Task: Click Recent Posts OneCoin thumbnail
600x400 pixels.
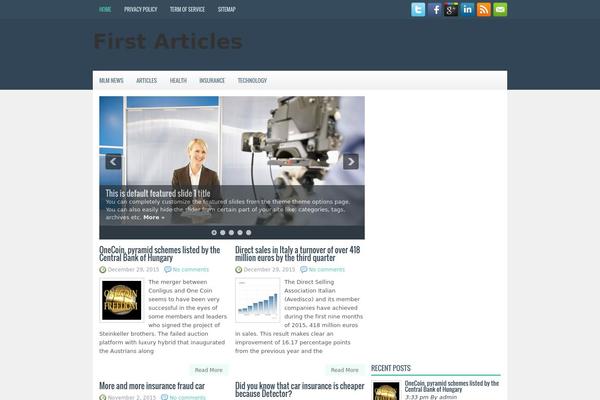Action: (x=386, y=391)
